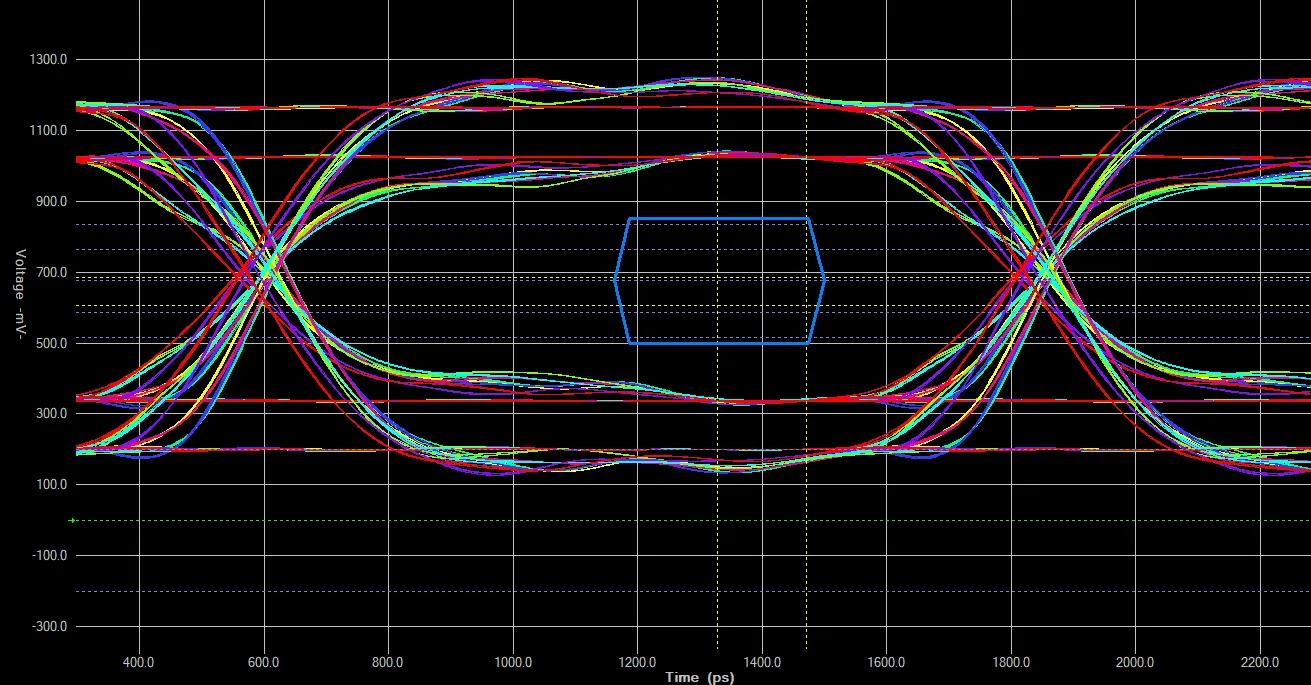Select the right tip of the blue mask
Image resolution: width=1311 pixels, height=685 pixels.
click(x=824, y=280)
